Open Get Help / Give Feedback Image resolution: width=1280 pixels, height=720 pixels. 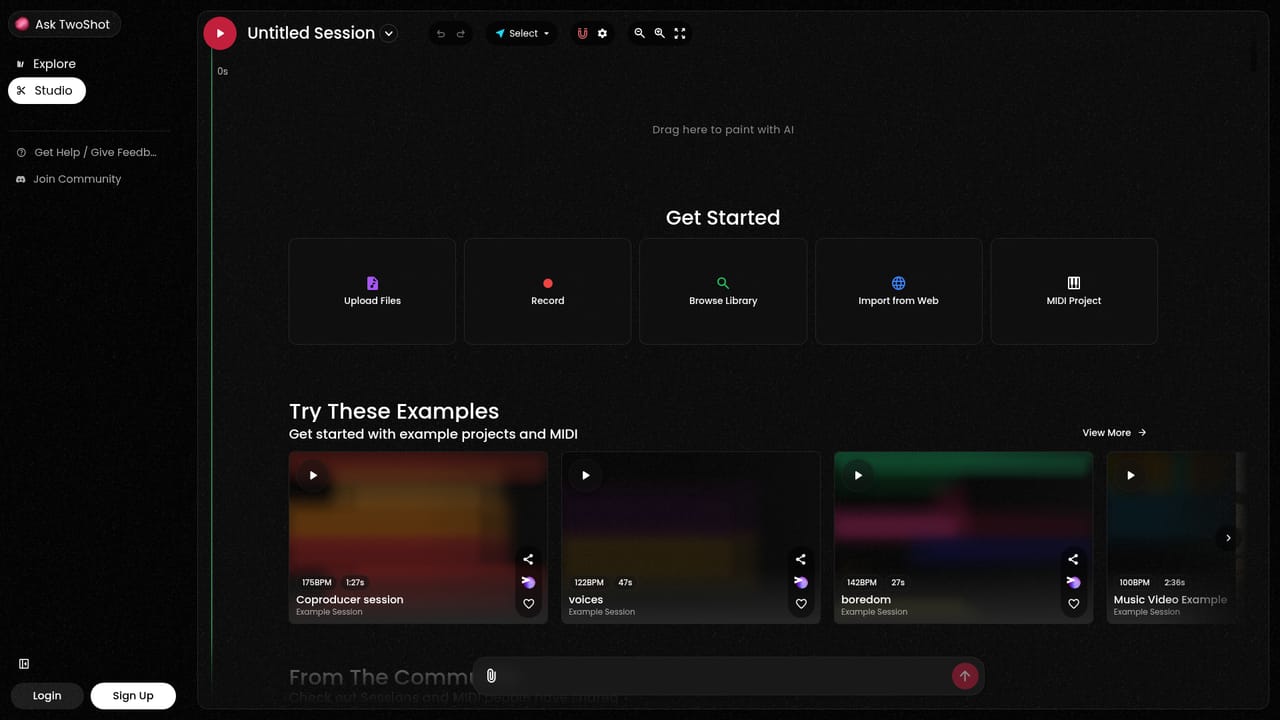[88, 152]
